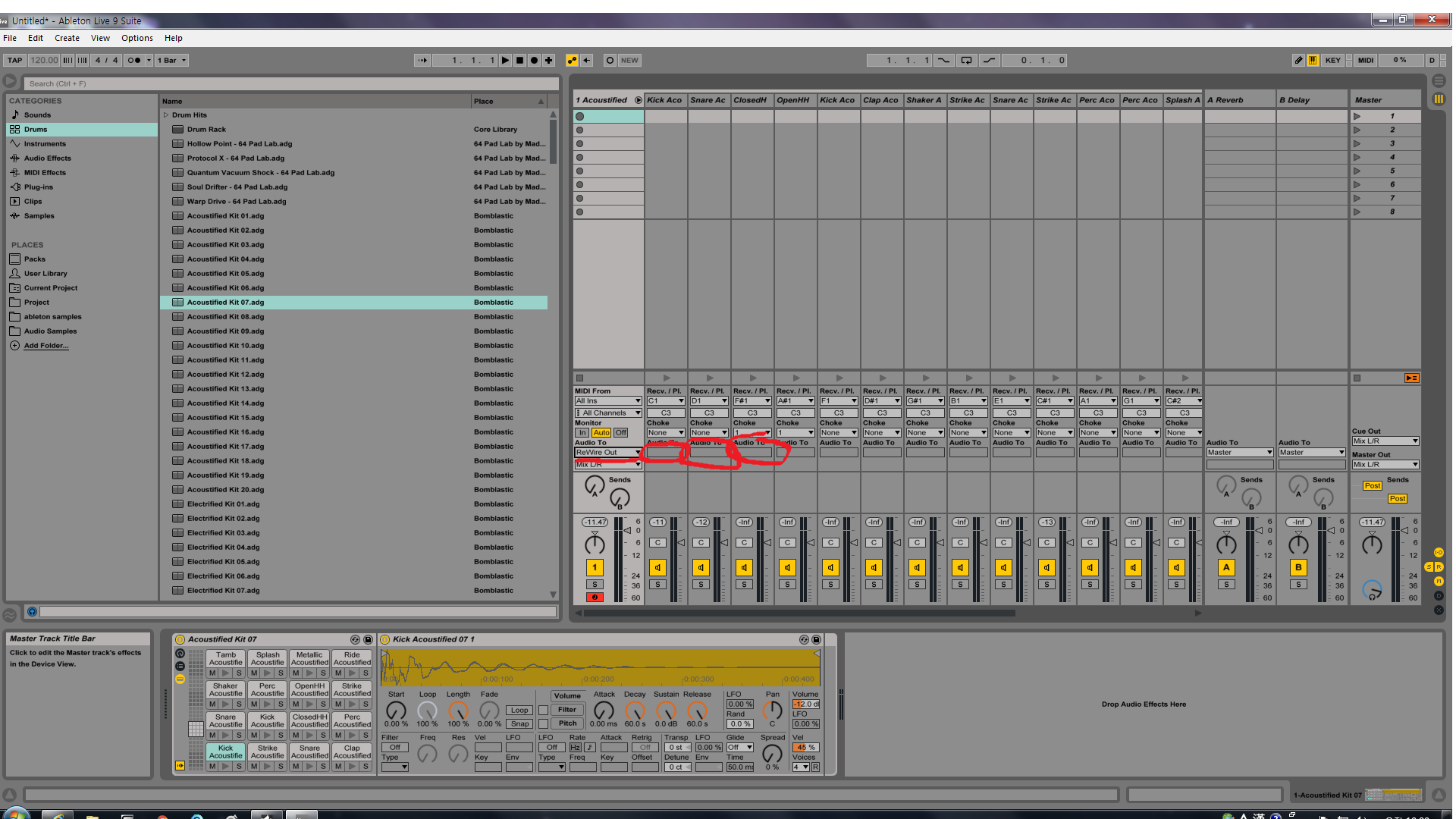This screenshot has width=1456, height=819.
Task: Start playback with the transport Play button
Action: pyautogui.click(x=505, y=60)
